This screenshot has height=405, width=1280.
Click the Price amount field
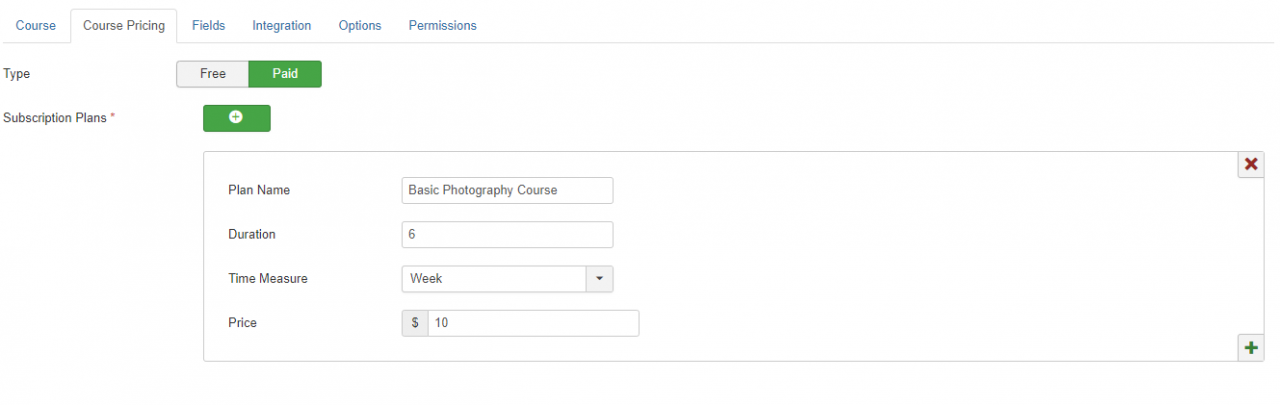tap(532, 323)
